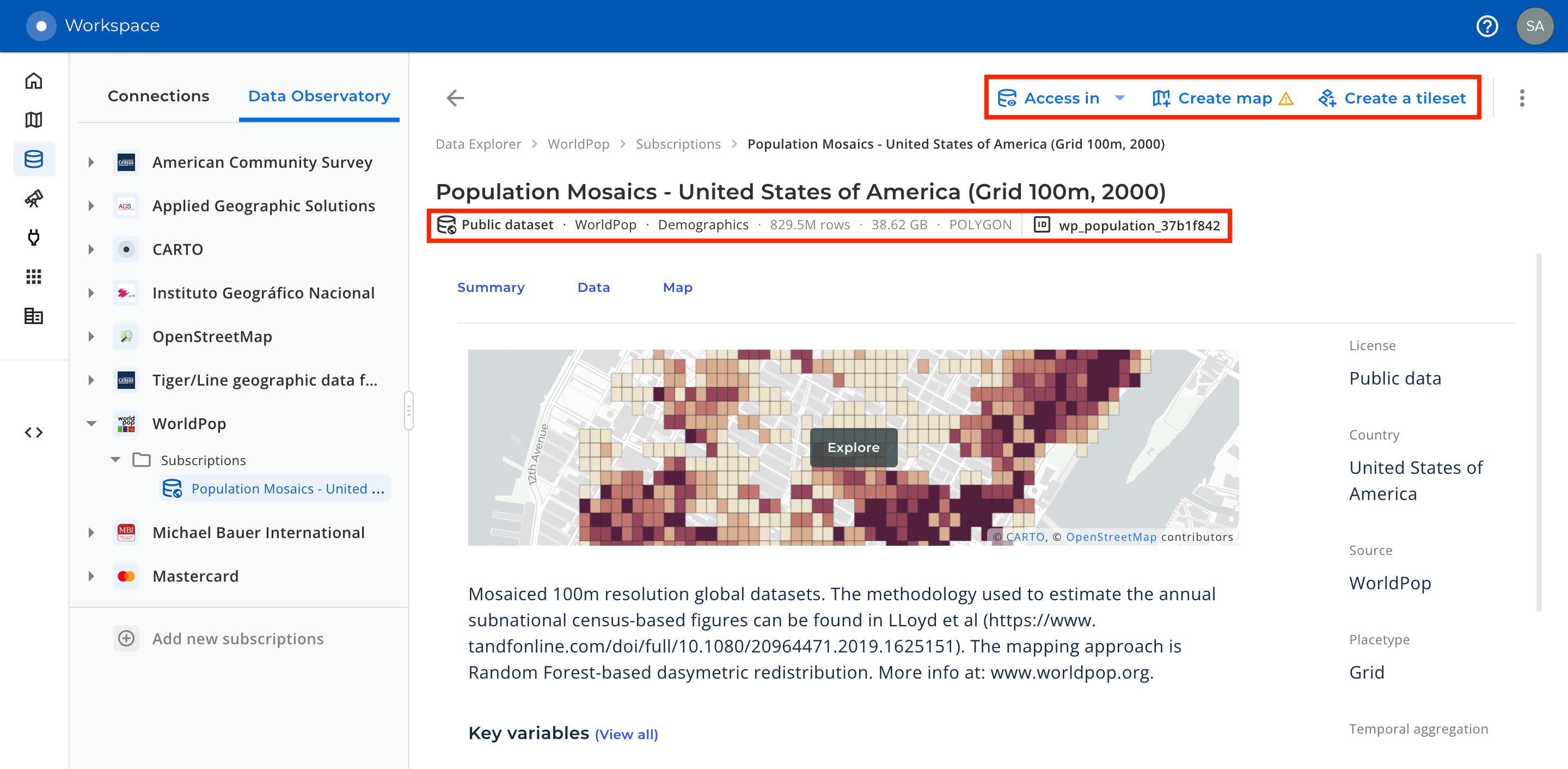This screenshot has width=1568, height=769.
Task: Open the SA user avatar
Action: [1534, 26]
